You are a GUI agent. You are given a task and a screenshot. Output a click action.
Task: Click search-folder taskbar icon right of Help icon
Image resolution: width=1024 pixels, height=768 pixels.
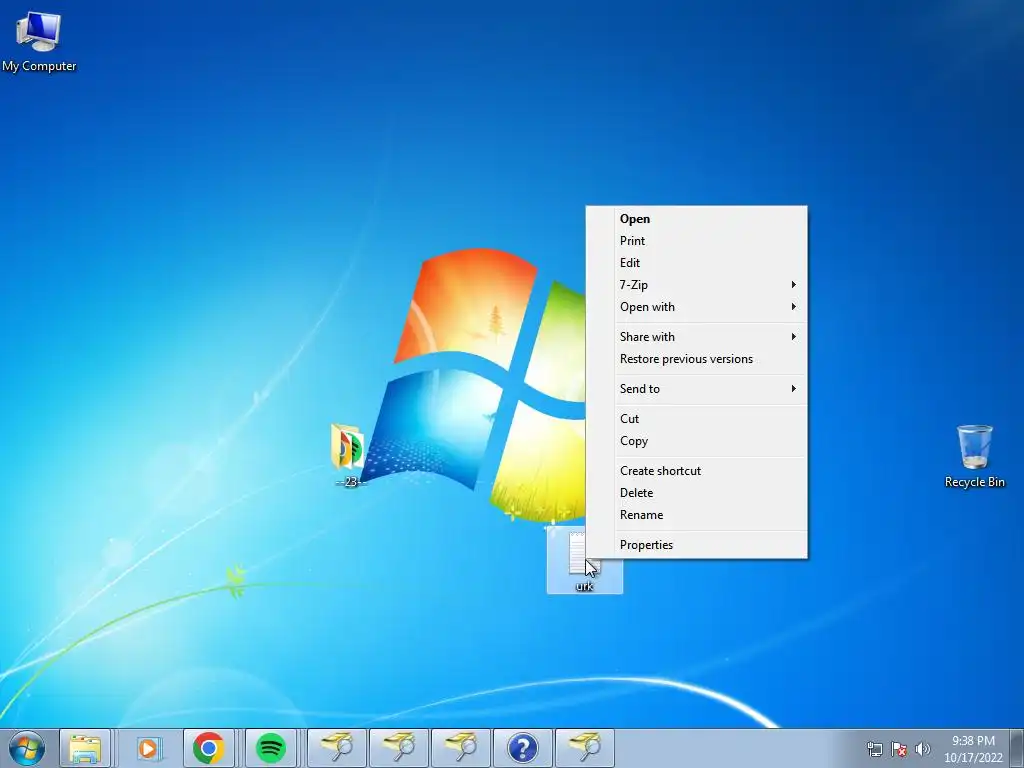coord(584,748)
